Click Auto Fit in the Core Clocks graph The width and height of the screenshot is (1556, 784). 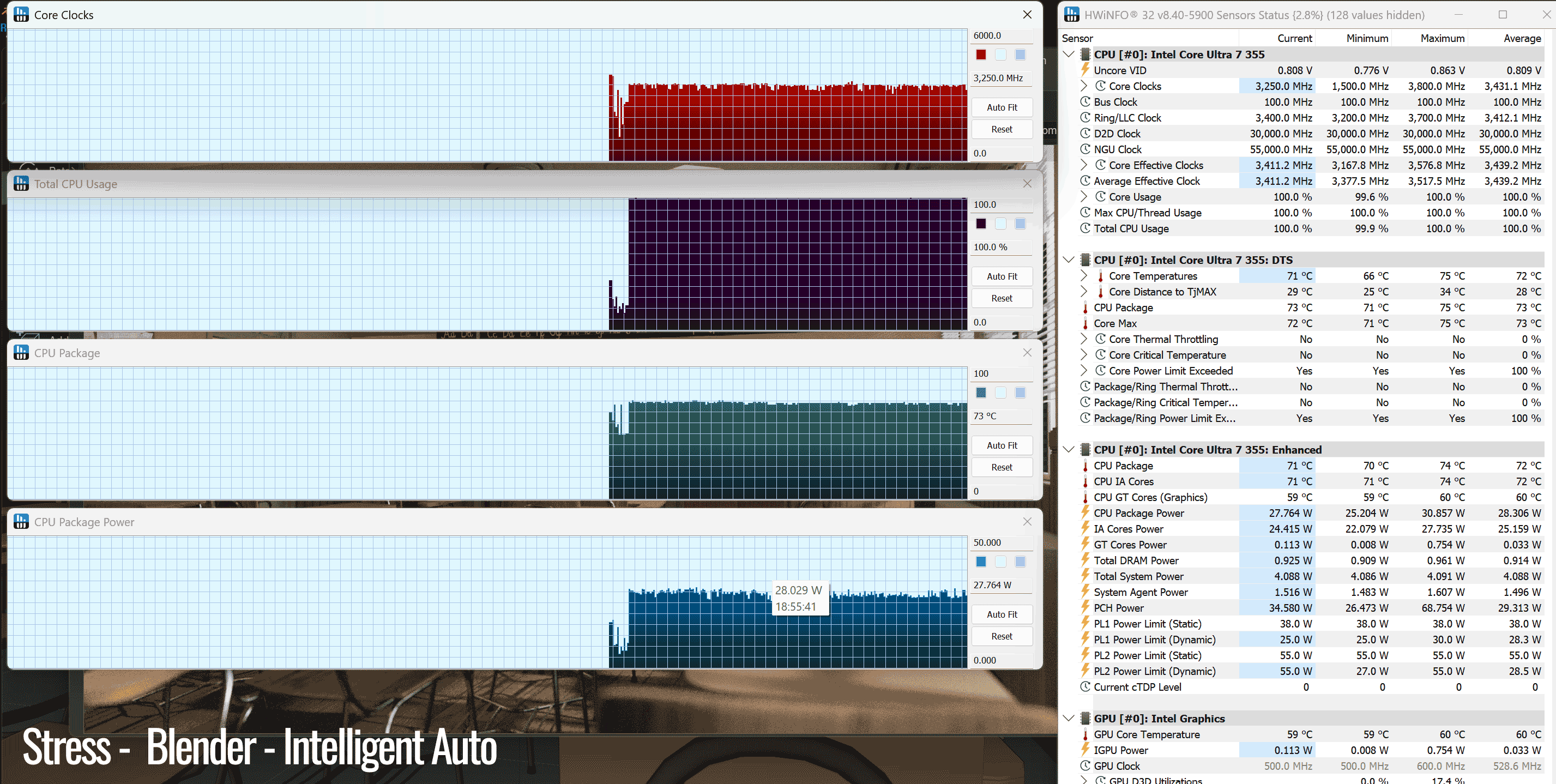[x=1002, y=107]
